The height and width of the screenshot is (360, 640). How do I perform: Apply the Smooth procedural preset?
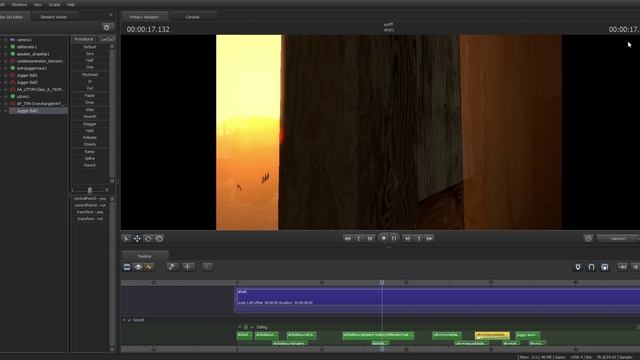click(x=90, y=116)
